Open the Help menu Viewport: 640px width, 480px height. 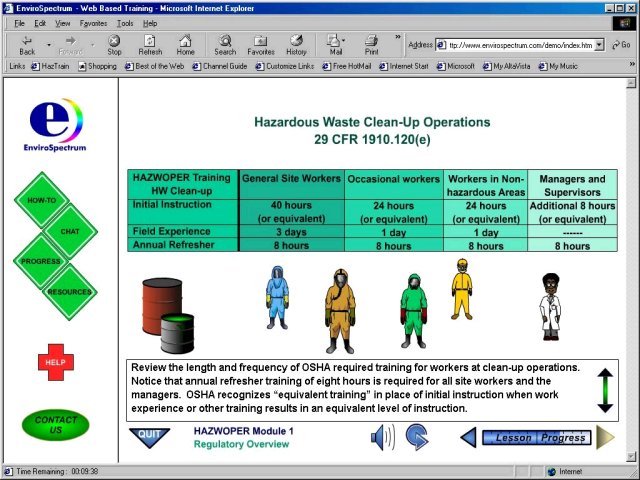150,24
